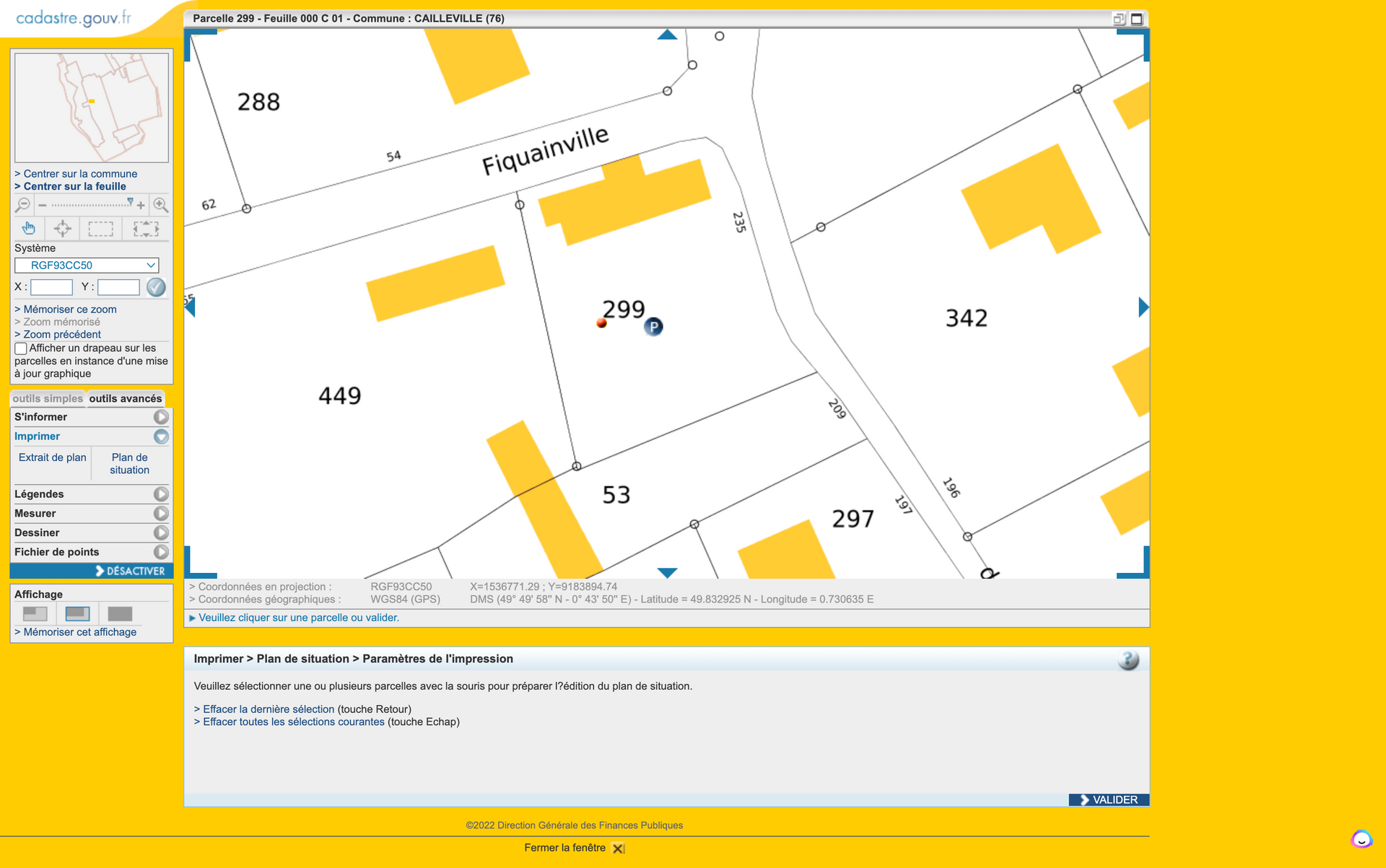Click Effacer toutes les sélections courantes link

(293, 722)
